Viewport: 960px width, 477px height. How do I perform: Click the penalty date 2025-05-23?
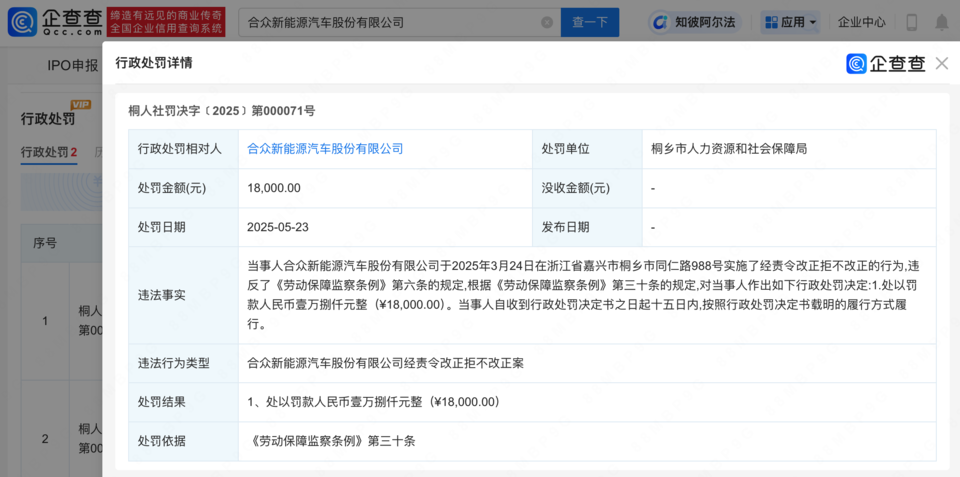(x=278, y=227)
